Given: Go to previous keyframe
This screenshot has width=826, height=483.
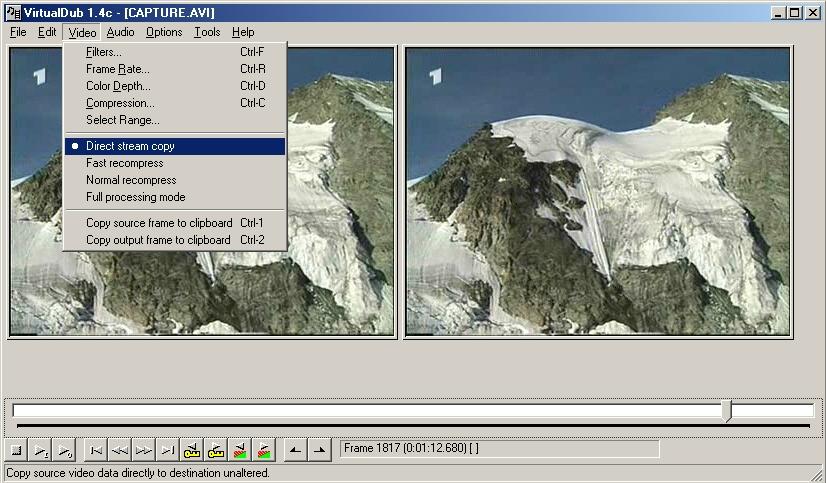Looking at the screenshot, I should pyautogui.click(x=192, y=450).
